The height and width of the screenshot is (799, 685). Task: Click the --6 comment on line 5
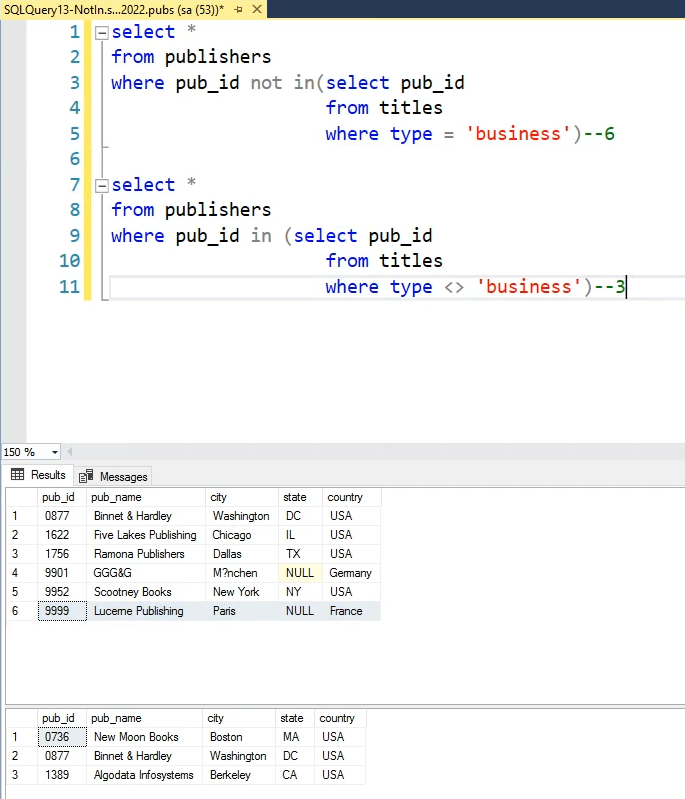coord(599,134)
